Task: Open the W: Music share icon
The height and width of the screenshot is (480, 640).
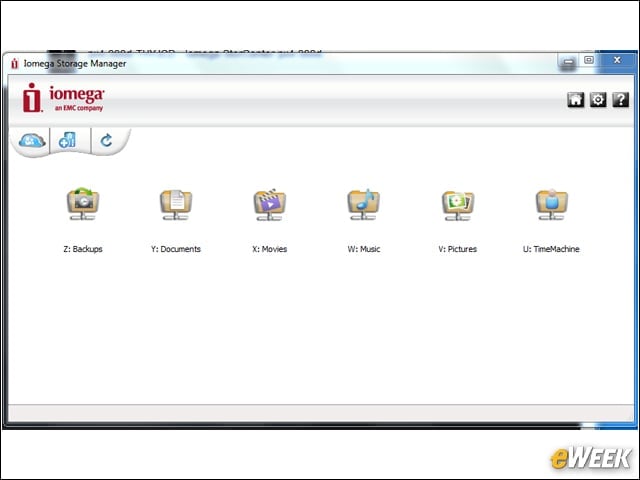Action: point(363,204)
